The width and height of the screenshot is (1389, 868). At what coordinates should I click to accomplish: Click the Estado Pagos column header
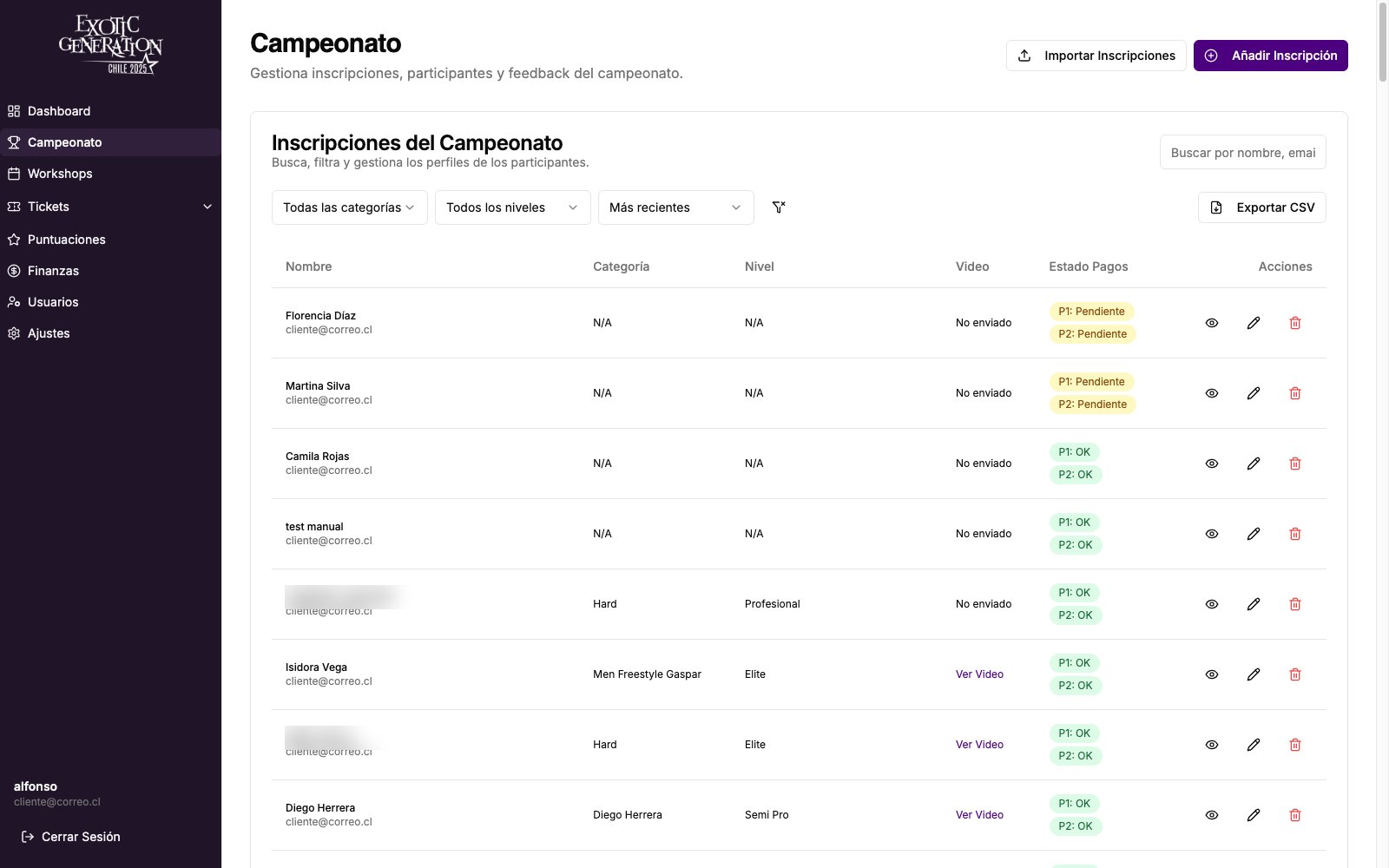[1089, 266]
